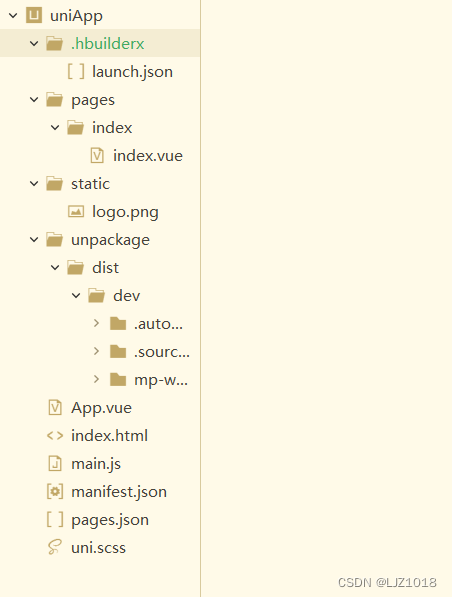Click the index.vue file icon
Screen dimensions: 452x597
point(97,156)
